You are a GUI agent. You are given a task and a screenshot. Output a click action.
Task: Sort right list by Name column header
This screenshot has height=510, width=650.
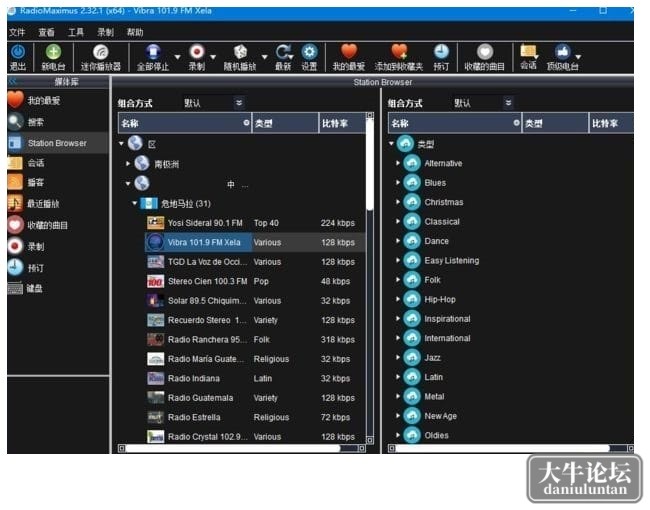click(455, 123)
